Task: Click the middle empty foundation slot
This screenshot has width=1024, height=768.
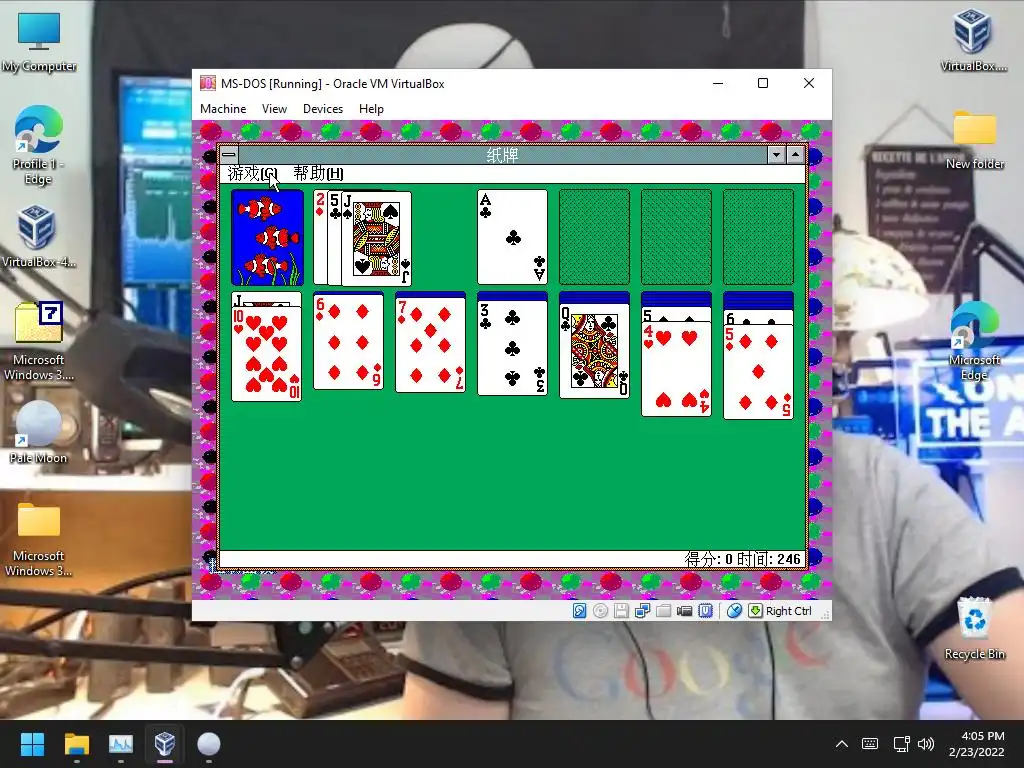Action: 676,237
